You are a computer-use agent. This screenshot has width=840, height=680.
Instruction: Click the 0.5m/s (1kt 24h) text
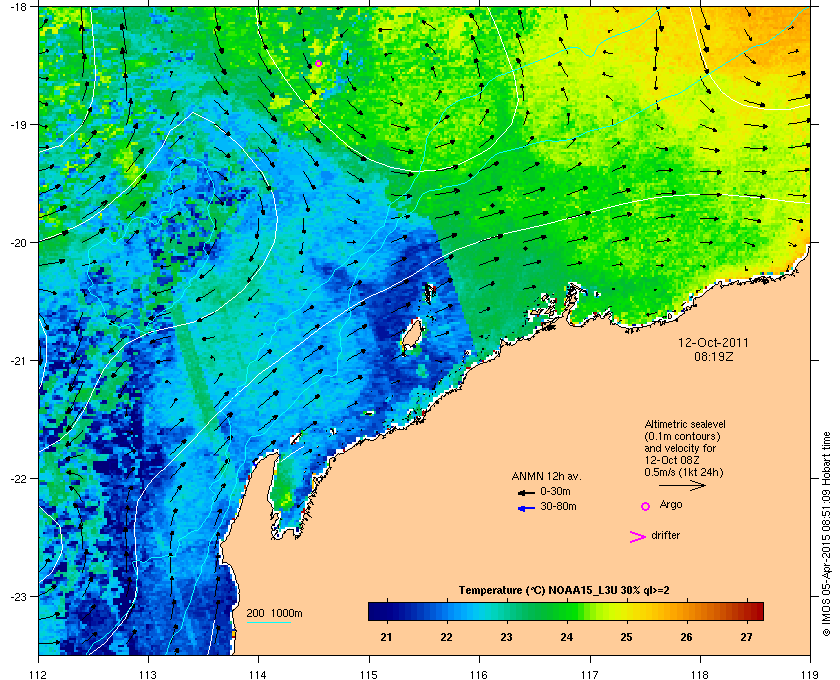pos(684,473)
